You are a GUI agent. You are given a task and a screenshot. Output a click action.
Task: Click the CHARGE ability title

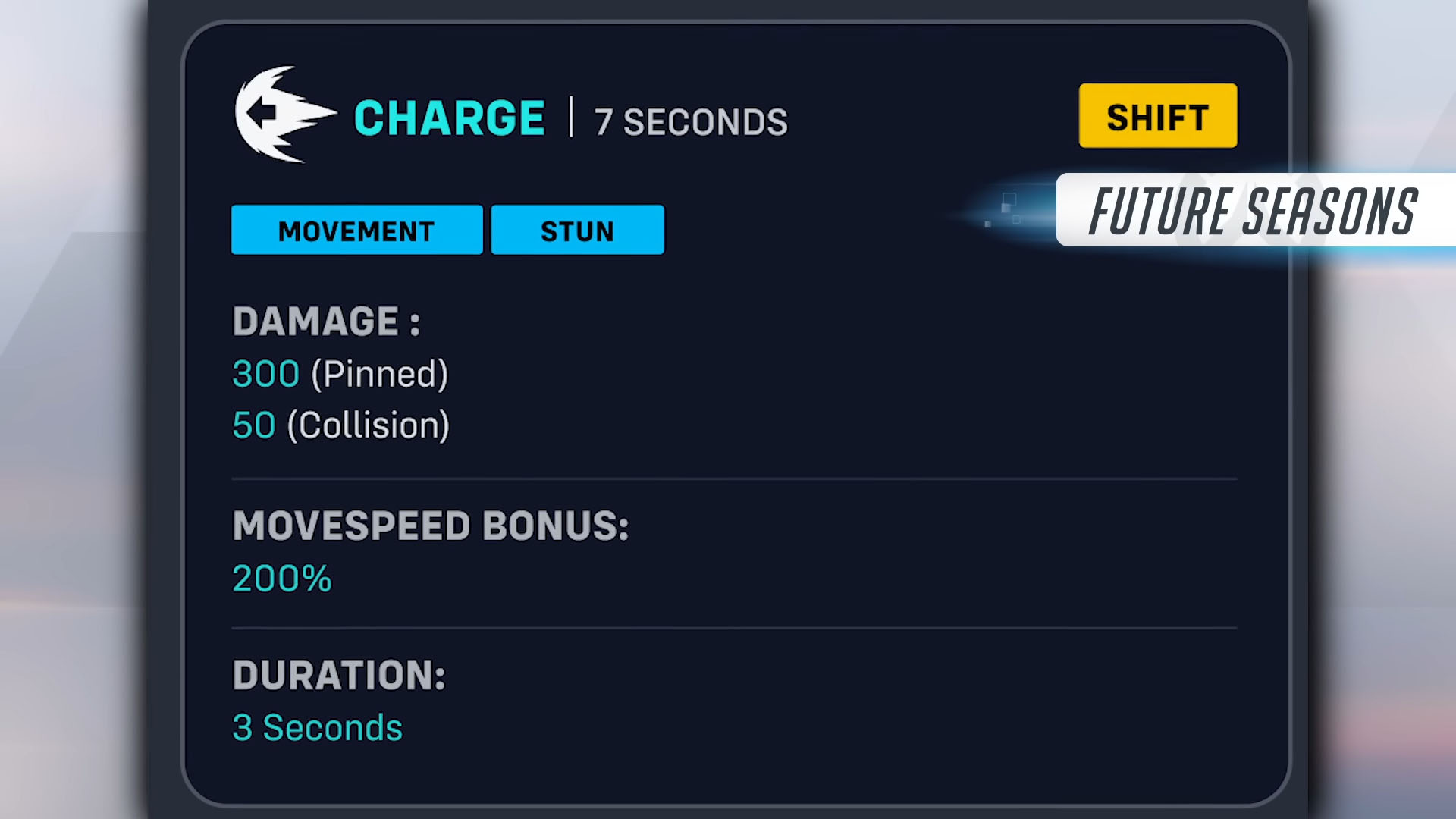(x=449, y=118)
